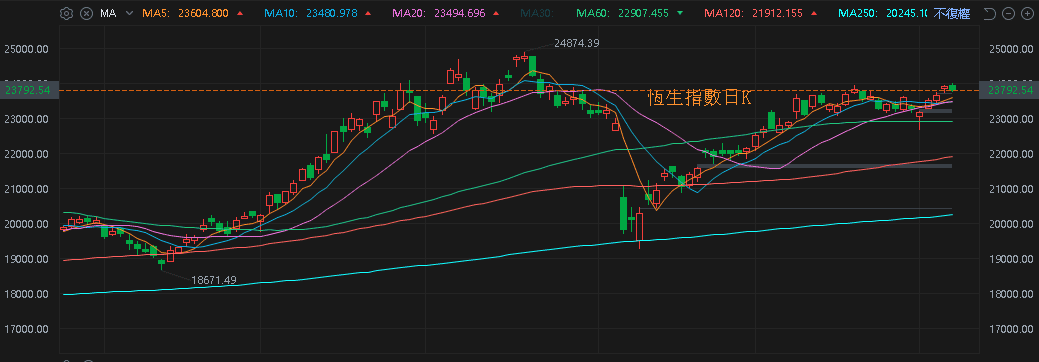Screen dimensions: 1039x362
Task: Click the 恆生指數日K chart title label
Action: (x=700, y=98)
